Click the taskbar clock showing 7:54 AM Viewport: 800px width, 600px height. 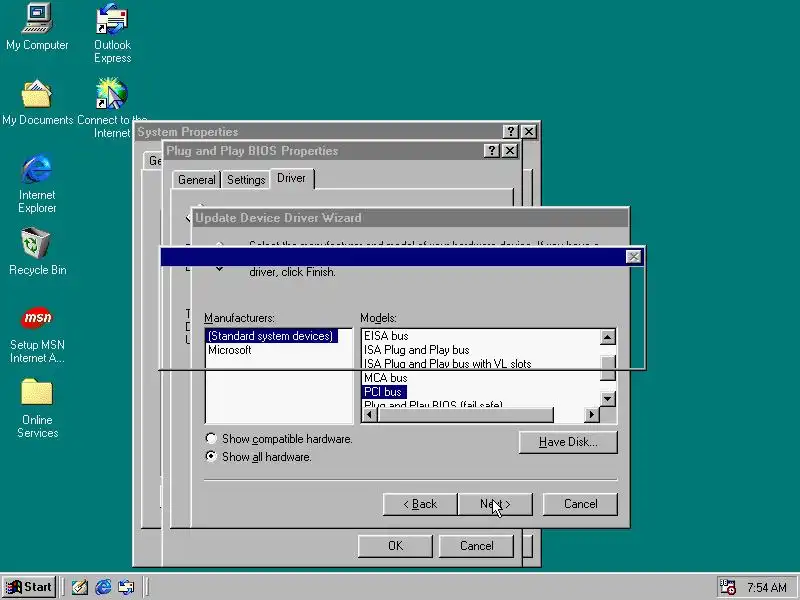pyautogui.click(x=767, y=588)
